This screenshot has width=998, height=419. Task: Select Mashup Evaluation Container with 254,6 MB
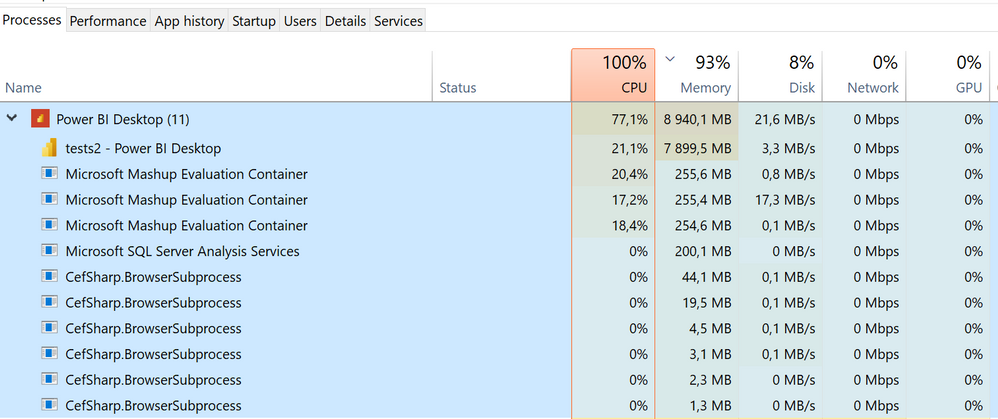(499, 225)
